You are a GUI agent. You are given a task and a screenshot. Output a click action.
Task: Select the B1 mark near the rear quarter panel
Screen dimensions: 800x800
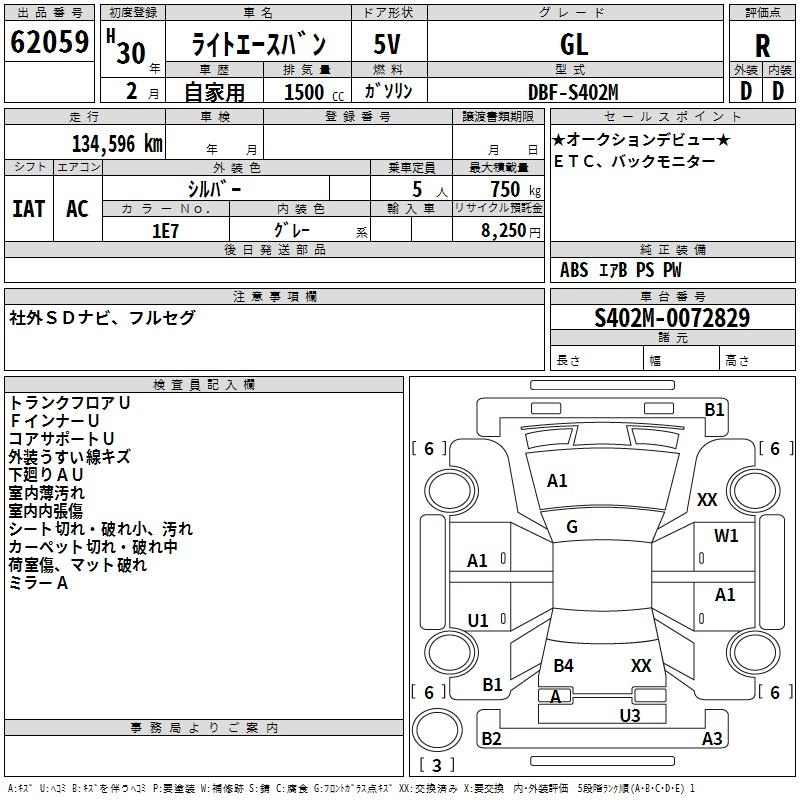point(492,685)
